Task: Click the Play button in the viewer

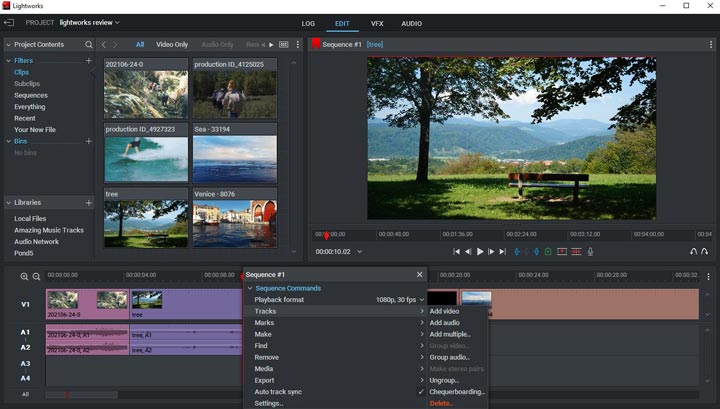Action: tap(480, 252)
